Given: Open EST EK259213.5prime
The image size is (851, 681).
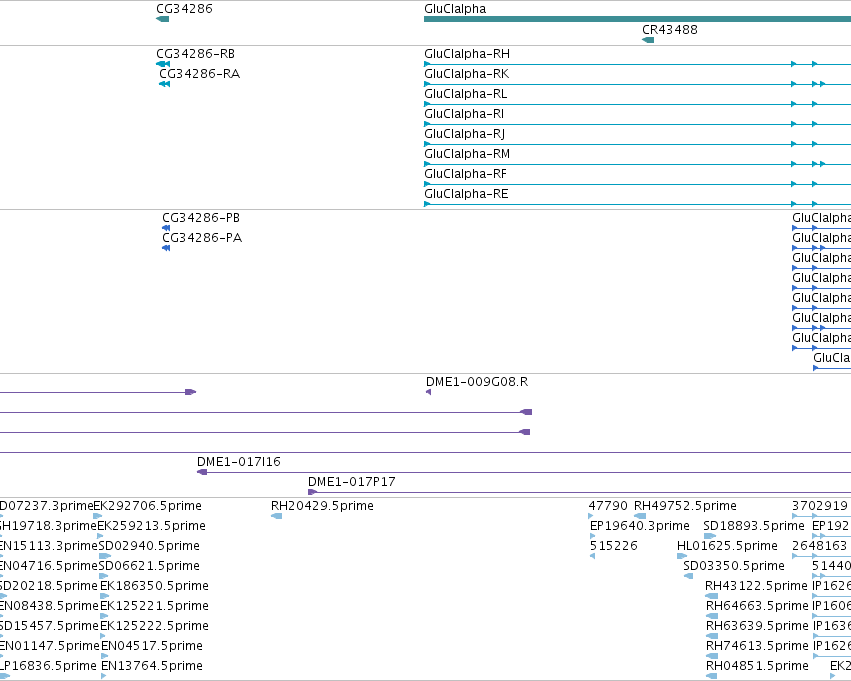Looking at the screenshot, I should [x=151, y=526].
